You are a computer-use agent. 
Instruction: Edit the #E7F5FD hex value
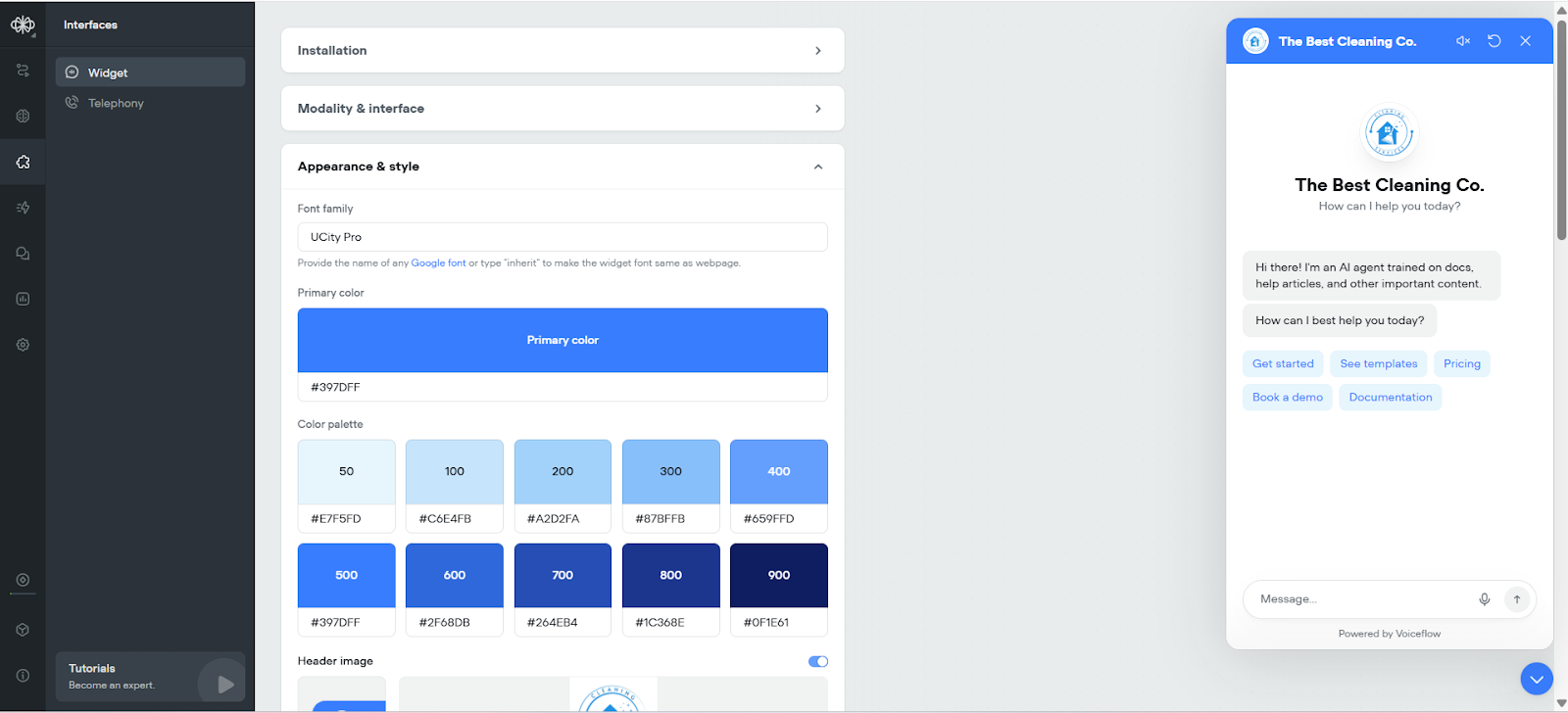[x=347, y=518]
